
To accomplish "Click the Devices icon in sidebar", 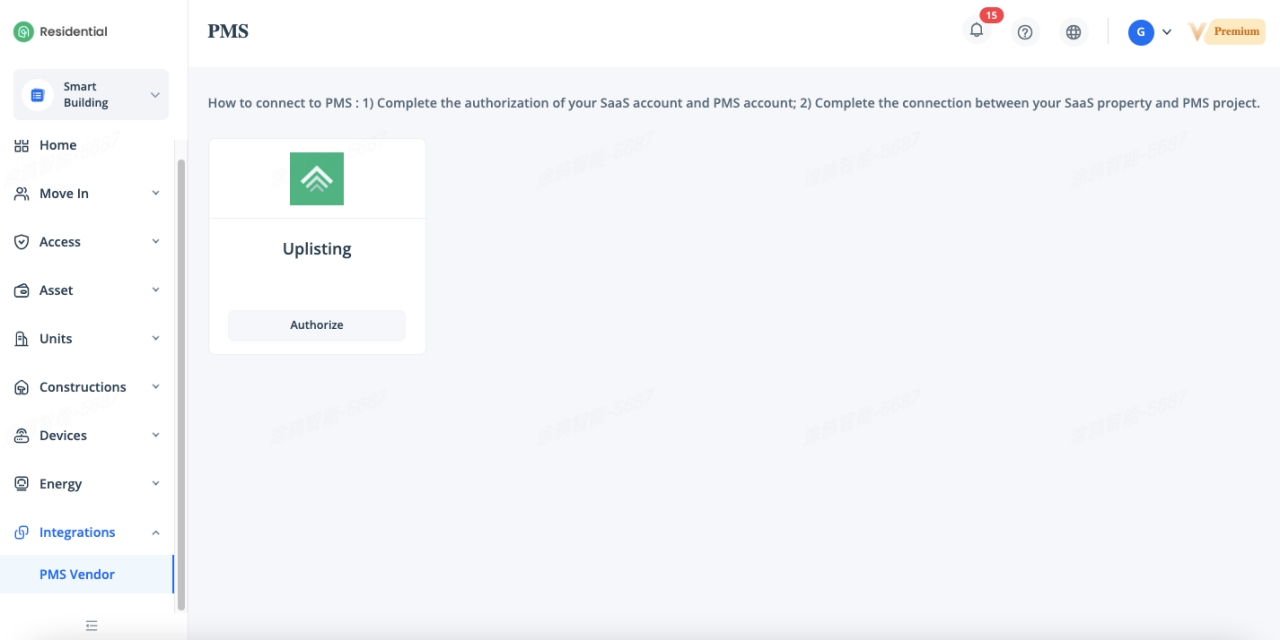I will pos(21,436).
